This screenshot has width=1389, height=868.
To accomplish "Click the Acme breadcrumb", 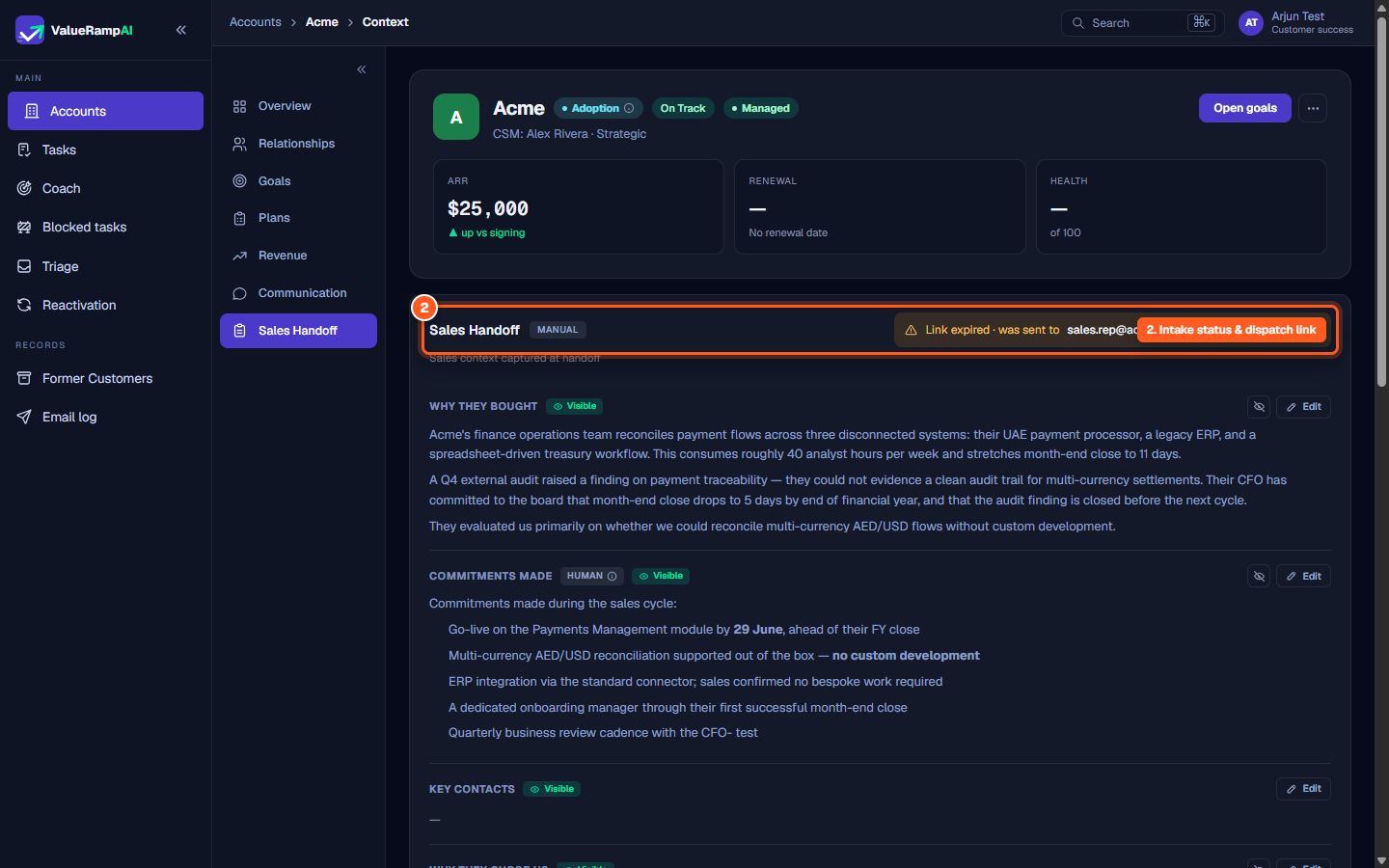I will (321, 22).
